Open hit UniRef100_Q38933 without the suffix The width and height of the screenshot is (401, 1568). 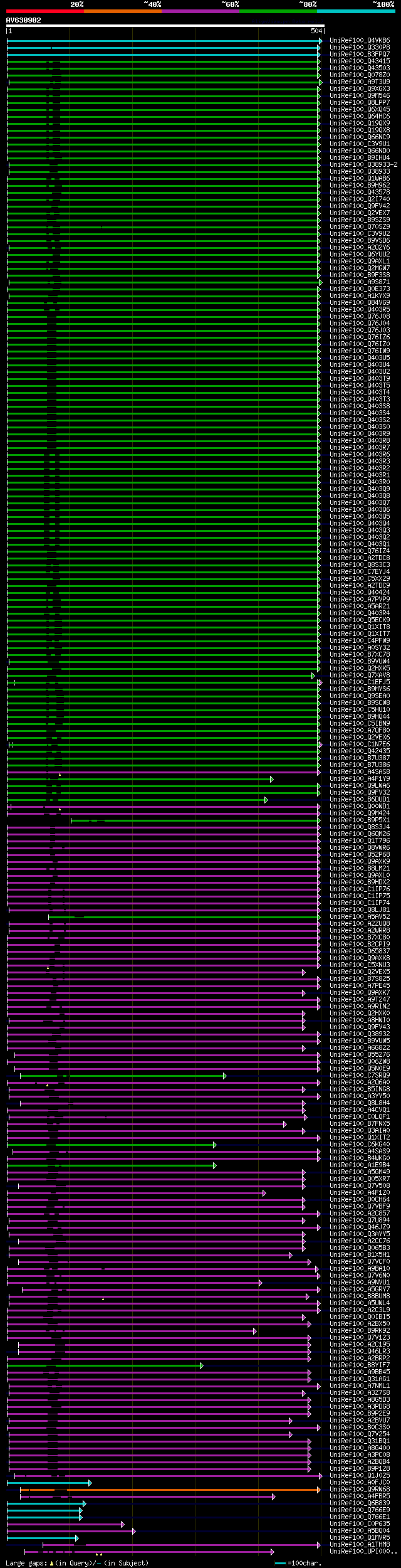pos(360,172)
